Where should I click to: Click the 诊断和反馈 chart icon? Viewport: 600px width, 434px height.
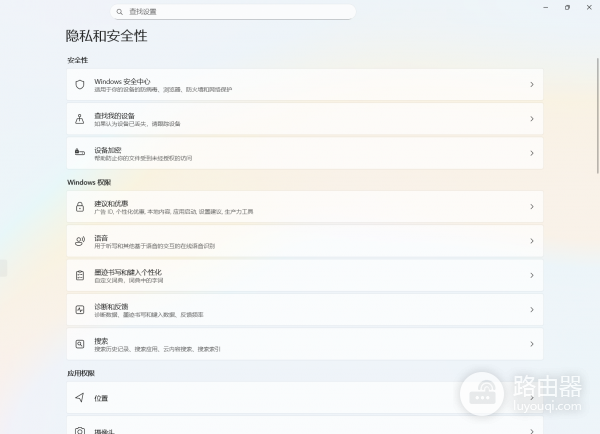(80, 310)
